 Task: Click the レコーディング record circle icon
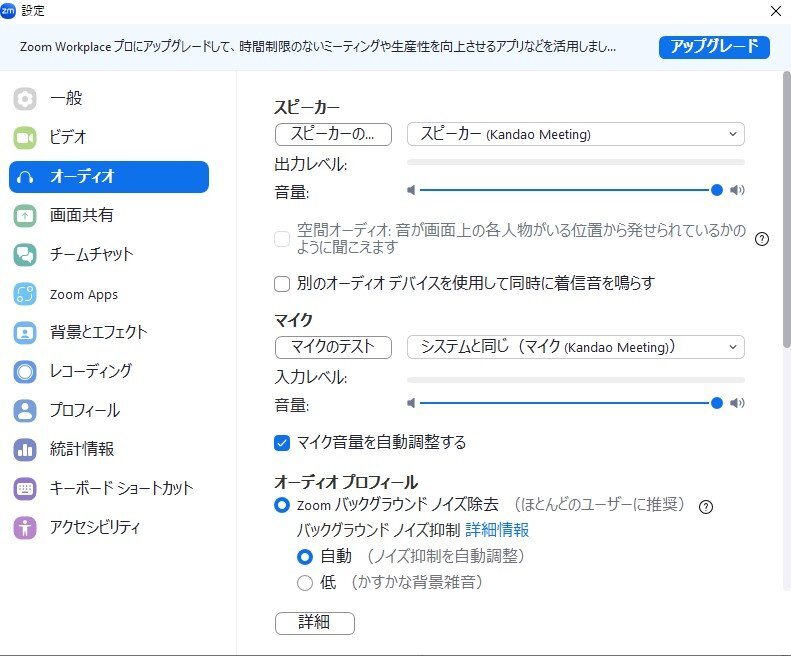click(25, 372)
